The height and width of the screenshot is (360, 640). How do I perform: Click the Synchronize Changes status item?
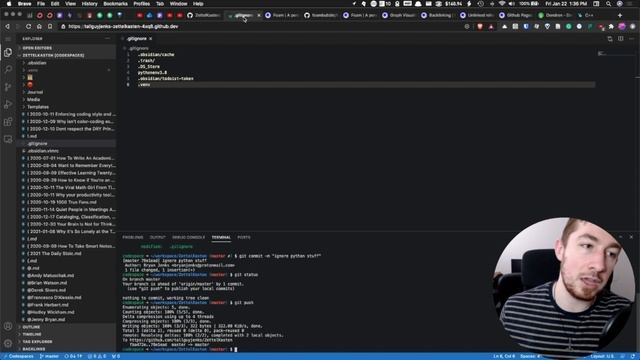(73, 356)
